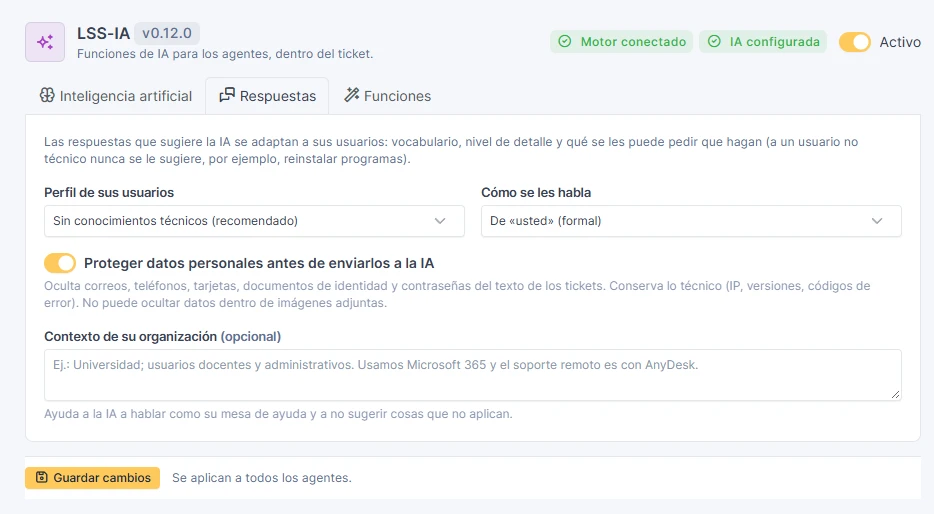This screenshot has width=934, height=514.
Task: Click chevron arrow of Sin conocimientos técnicos select
Action: click(x=440, y=221)
